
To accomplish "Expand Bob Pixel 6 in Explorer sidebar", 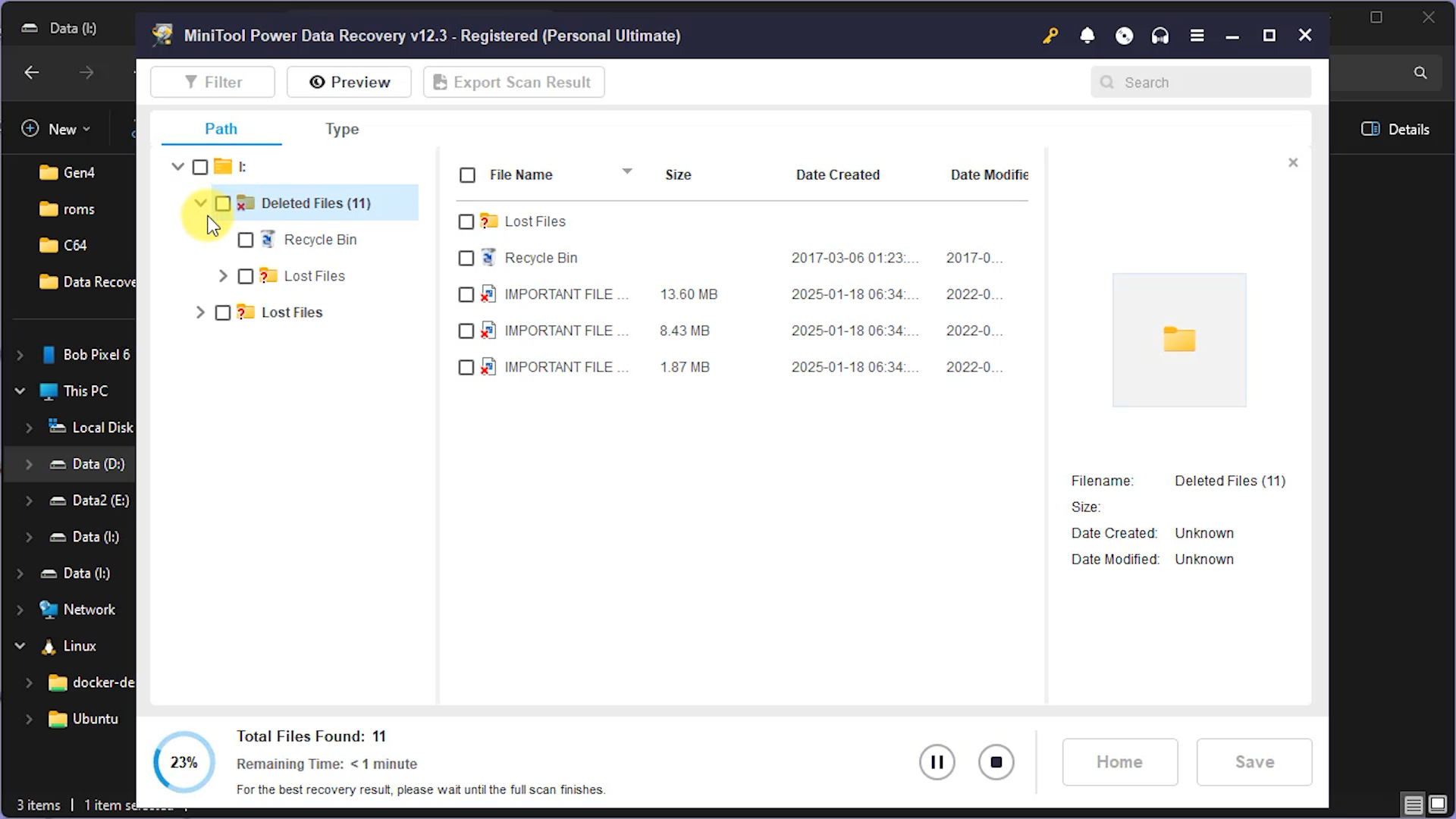I will click(x=20, y=355).
